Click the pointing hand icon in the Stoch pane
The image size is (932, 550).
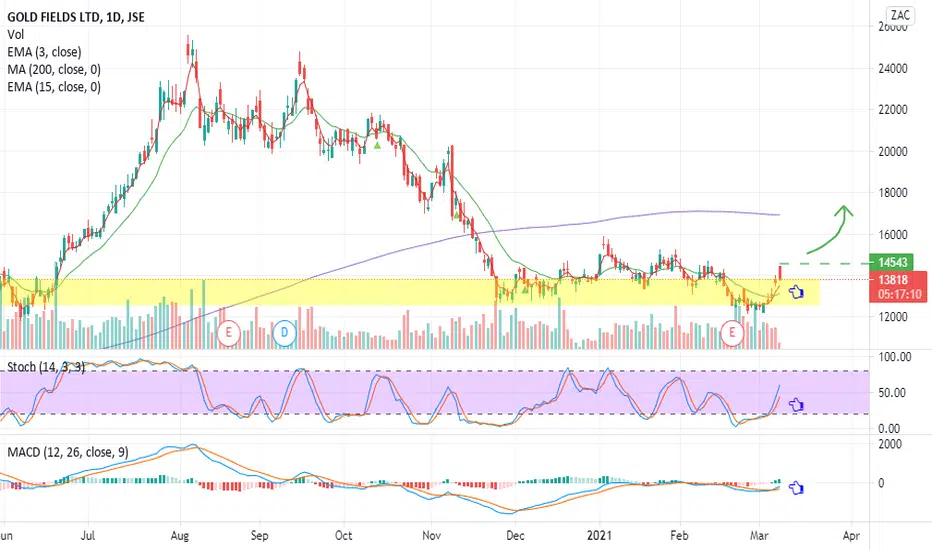pos(796,405)
